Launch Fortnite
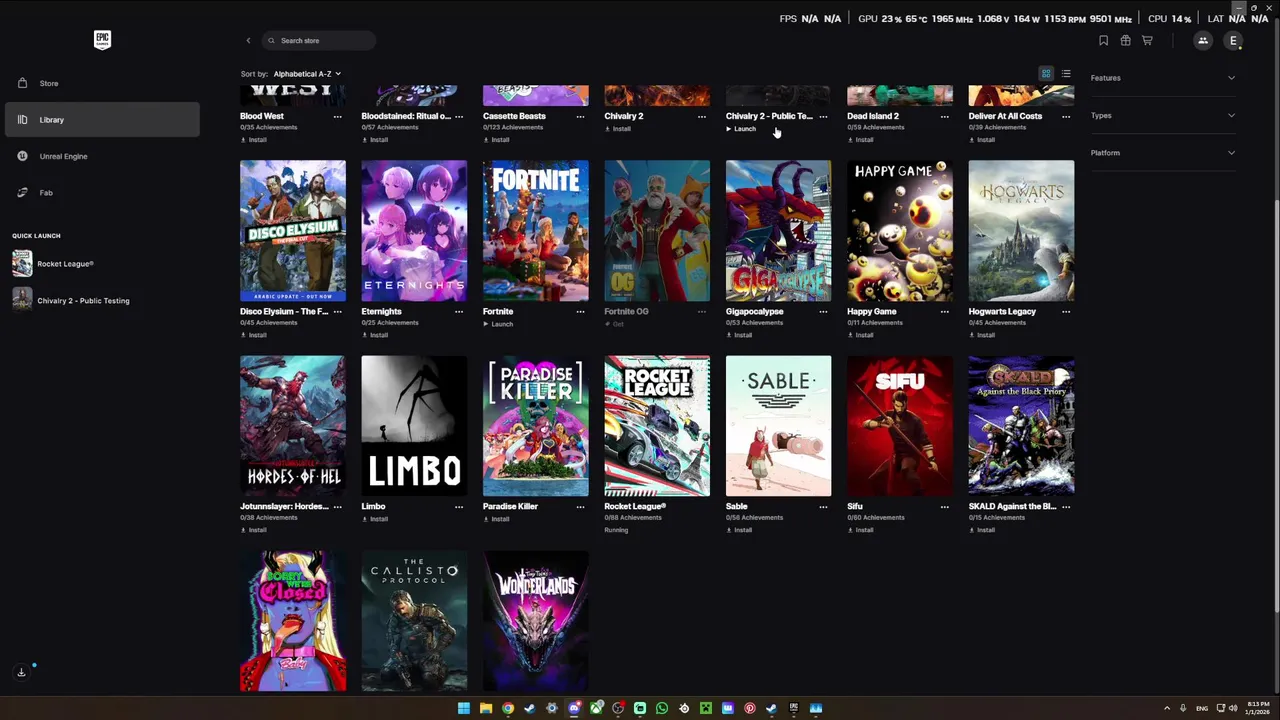1280x720 pixels. pos(498,324)
